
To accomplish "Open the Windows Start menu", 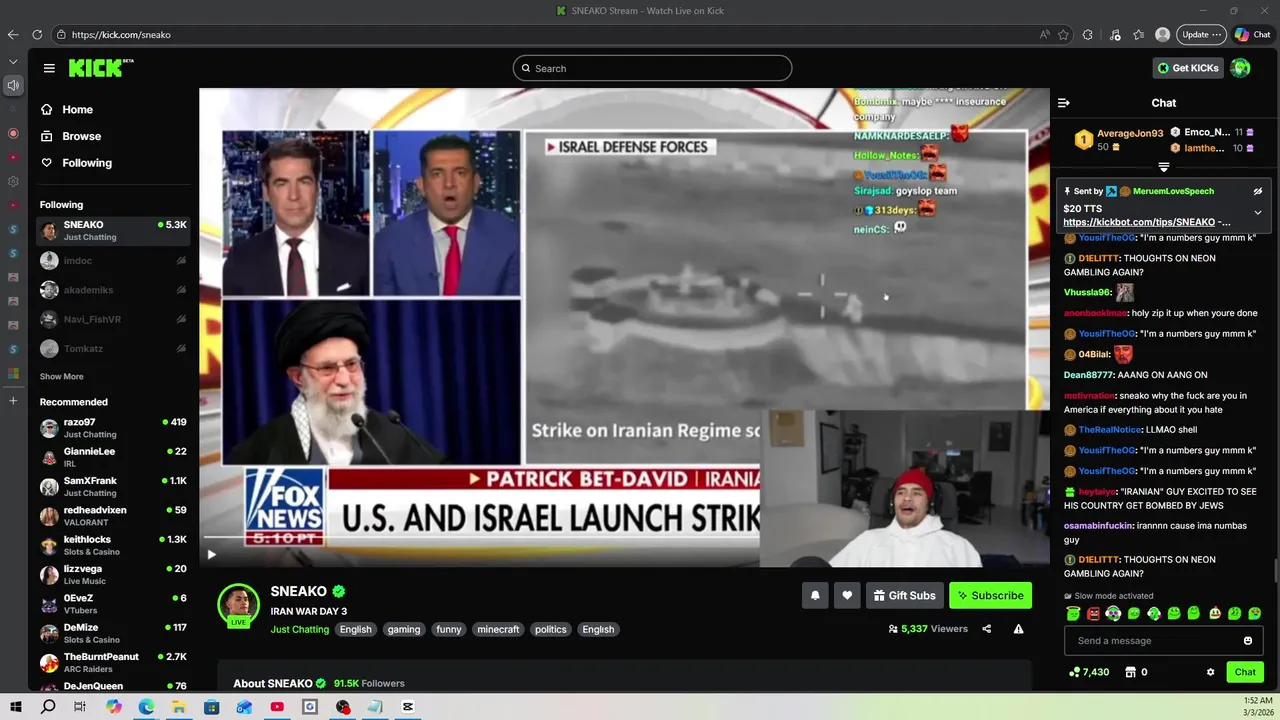I will point(14,707).
